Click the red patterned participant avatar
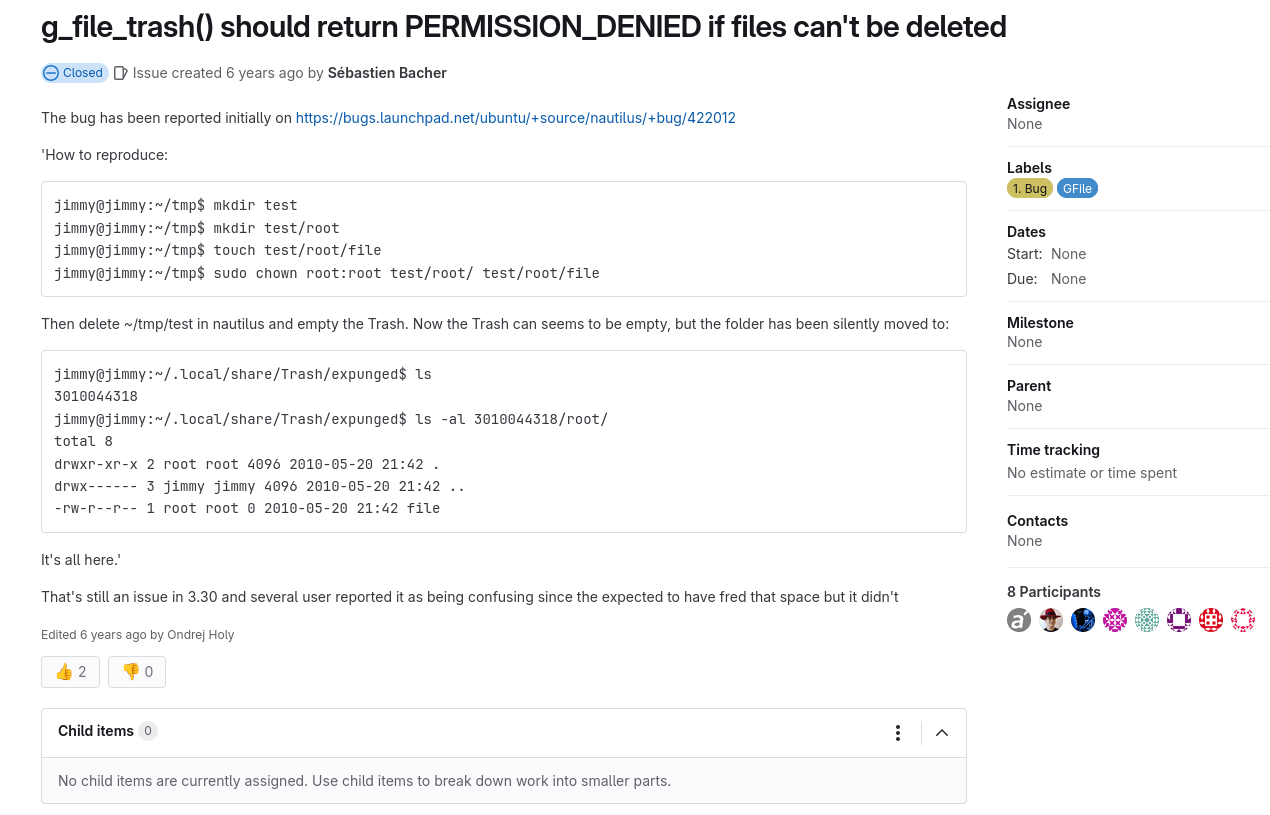 (x=1211, y=620)
